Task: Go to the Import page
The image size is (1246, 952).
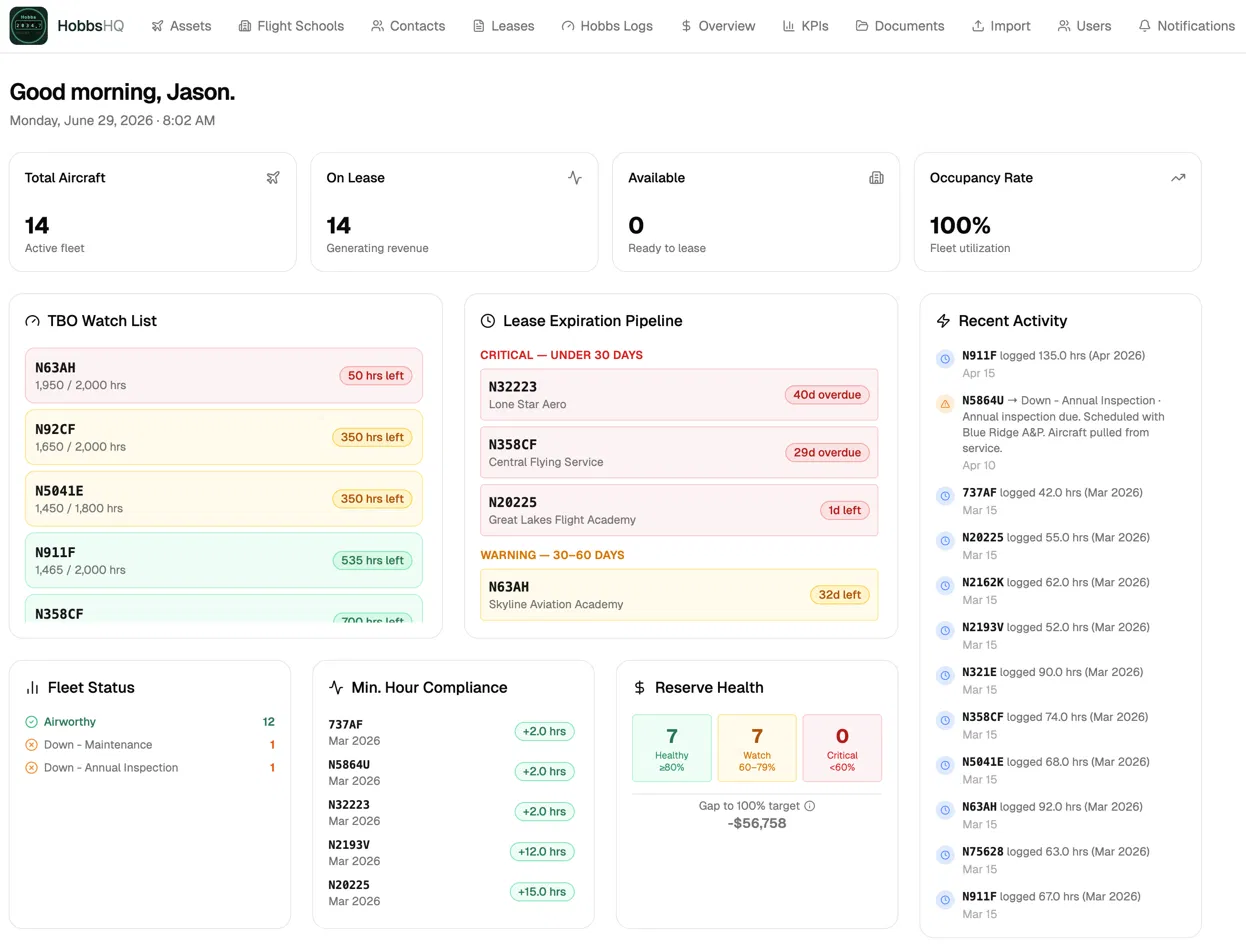Action: [1001, 26]
